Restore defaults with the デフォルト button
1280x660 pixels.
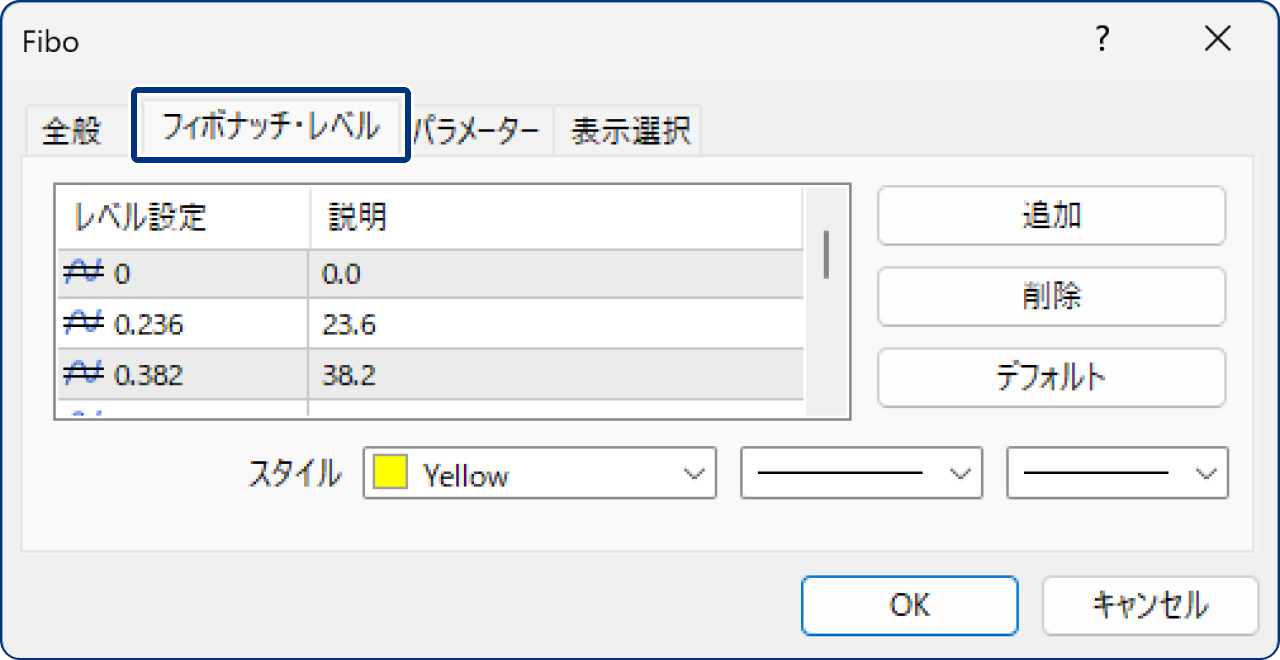pos(1051,378)
